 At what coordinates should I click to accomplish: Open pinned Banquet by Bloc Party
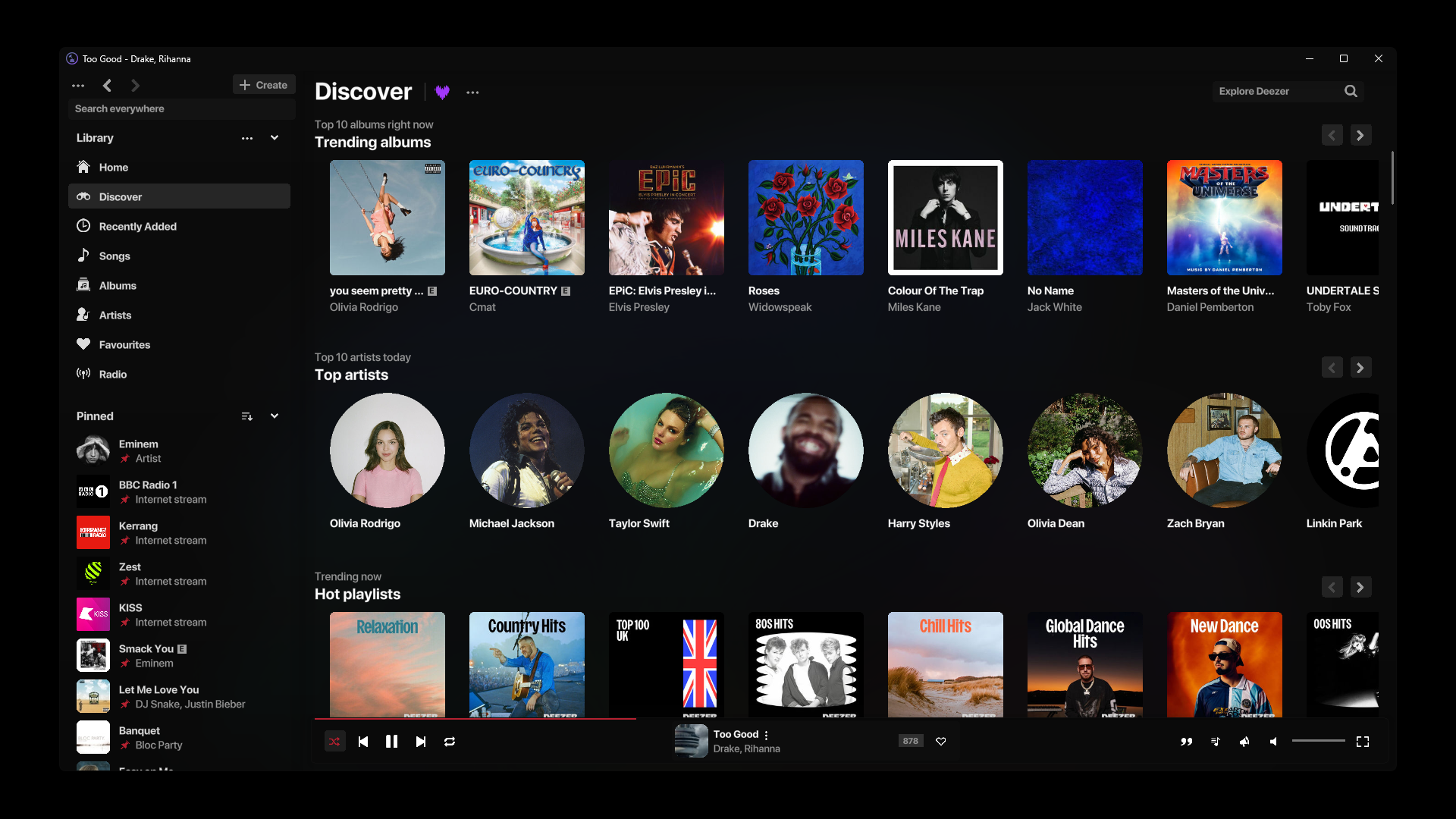coord(179,738)
